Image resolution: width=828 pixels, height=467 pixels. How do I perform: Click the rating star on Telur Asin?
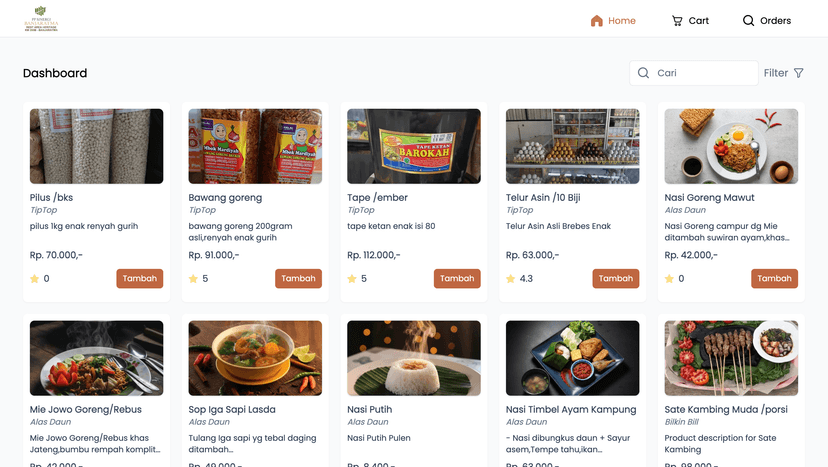click(511, 279)
